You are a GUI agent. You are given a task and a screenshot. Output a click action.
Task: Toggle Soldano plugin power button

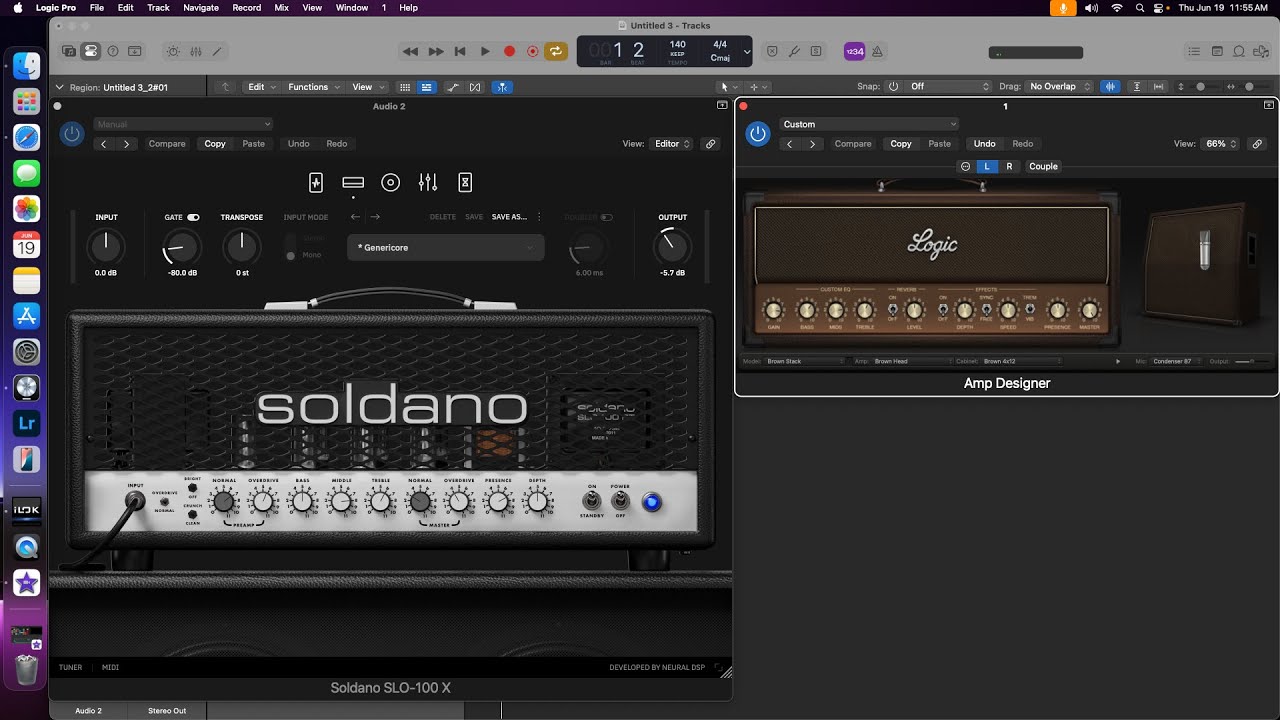72,133
